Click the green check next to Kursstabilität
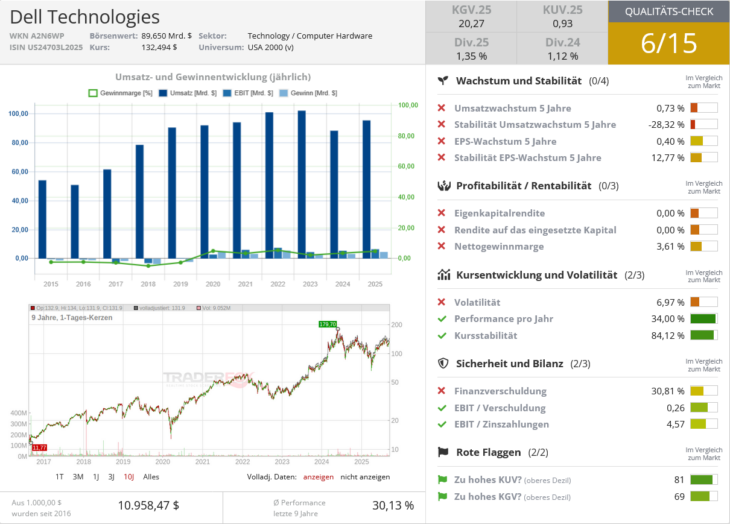 tap(442, 335)
